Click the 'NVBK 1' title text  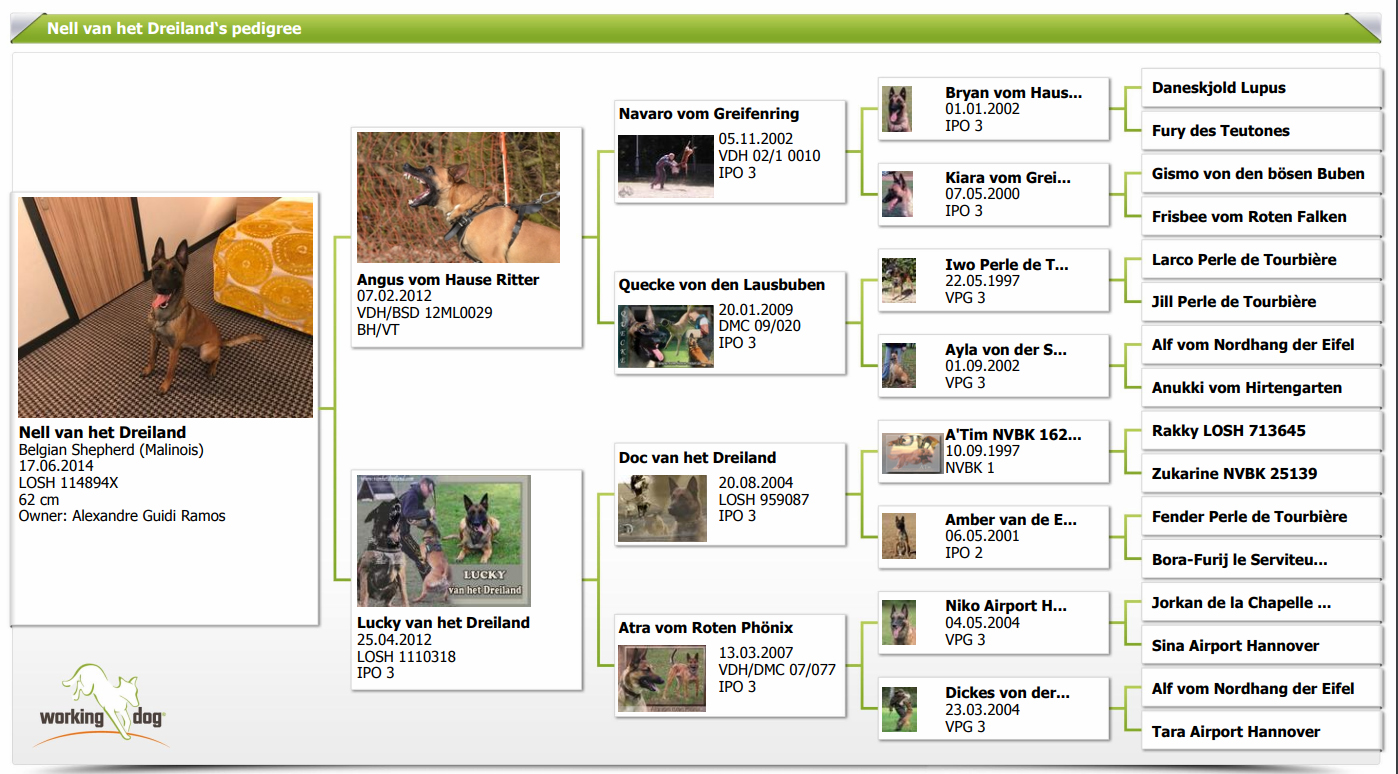(x=970, y=468)
